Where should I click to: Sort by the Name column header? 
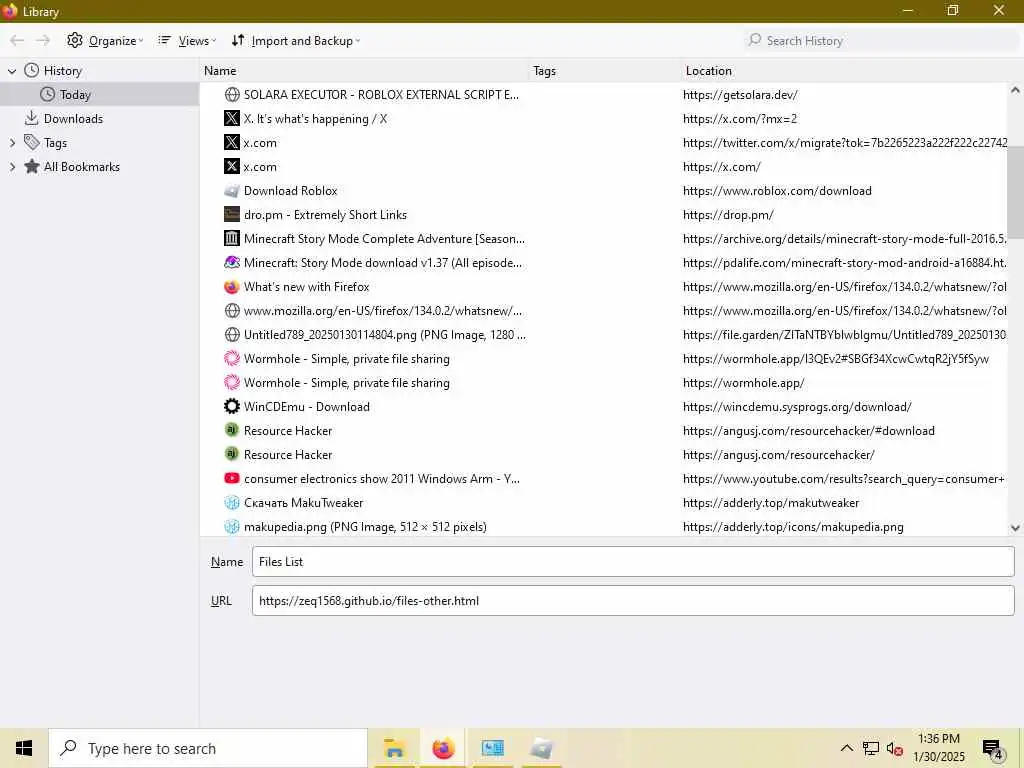pyautogui.click(x=364, y=71)
